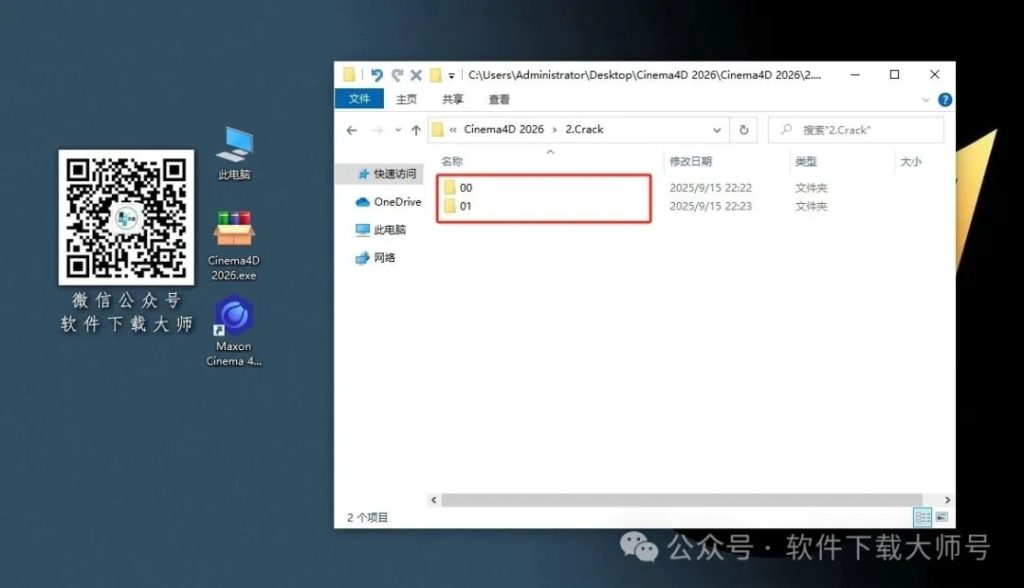This screenshot has width=1024, height=588.
Task: Switch to the 共享 ribbon tab
Action: click(453, 99)
